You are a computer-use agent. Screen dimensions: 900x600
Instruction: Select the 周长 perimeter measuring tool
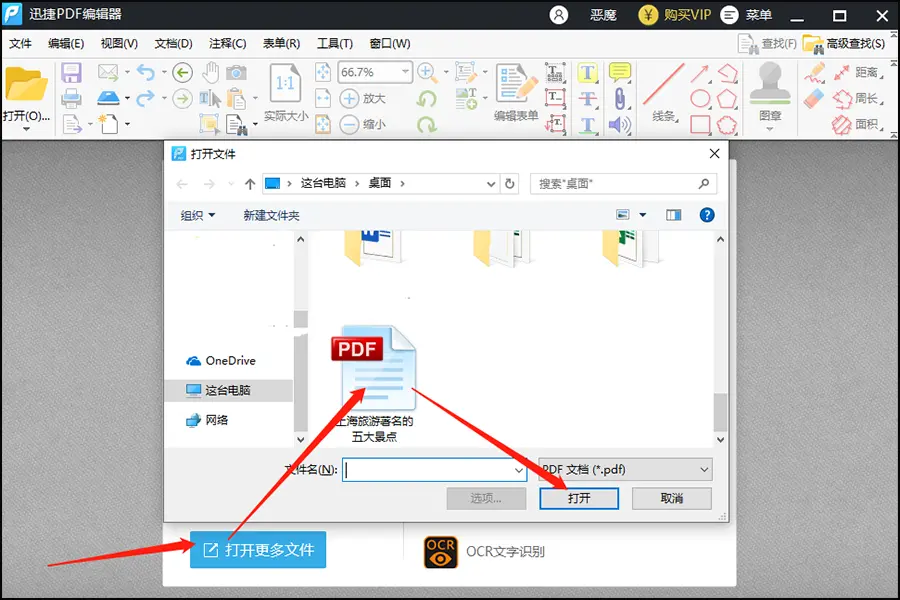tap(859, 98)
